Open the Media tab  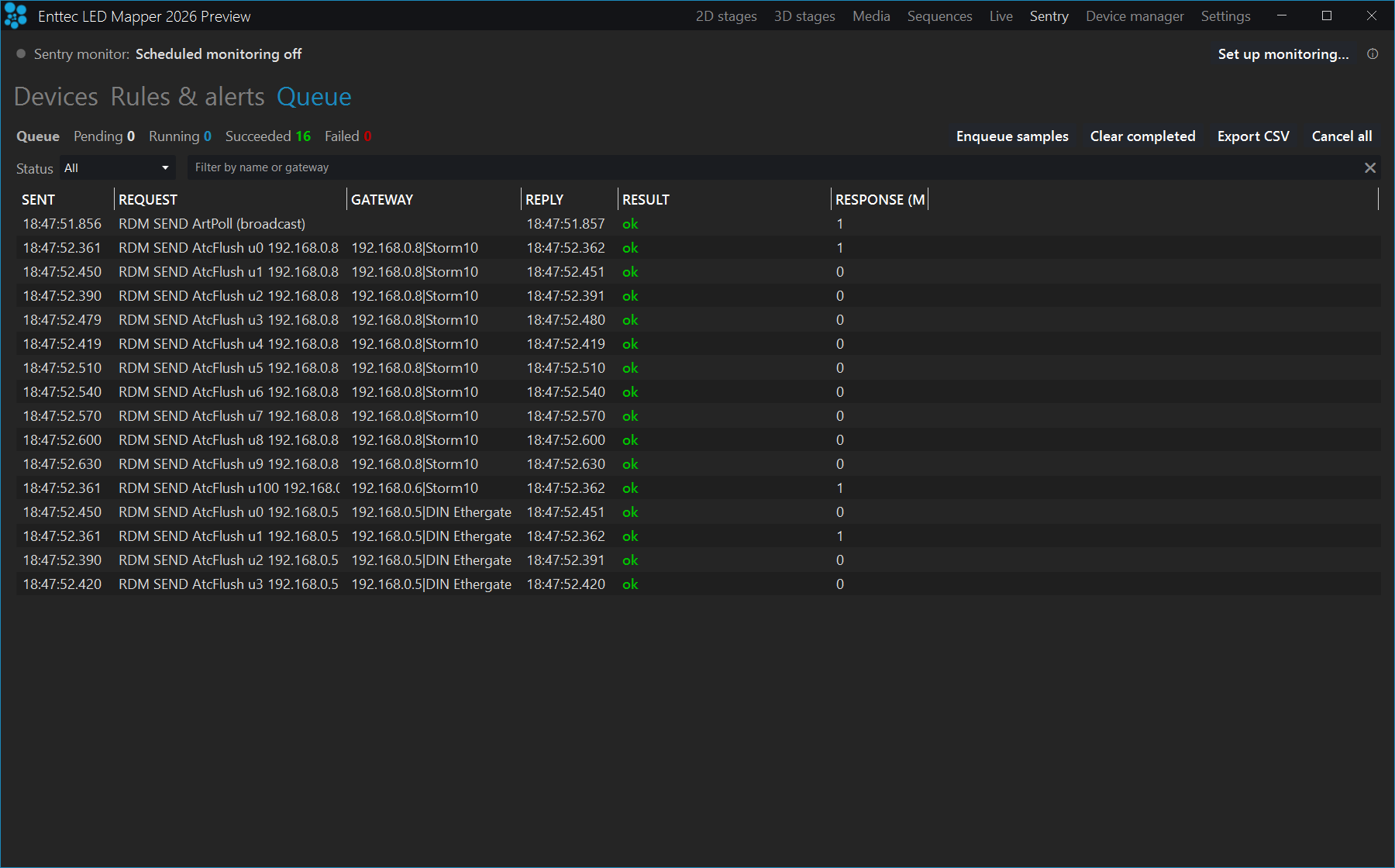click(871, 16)
